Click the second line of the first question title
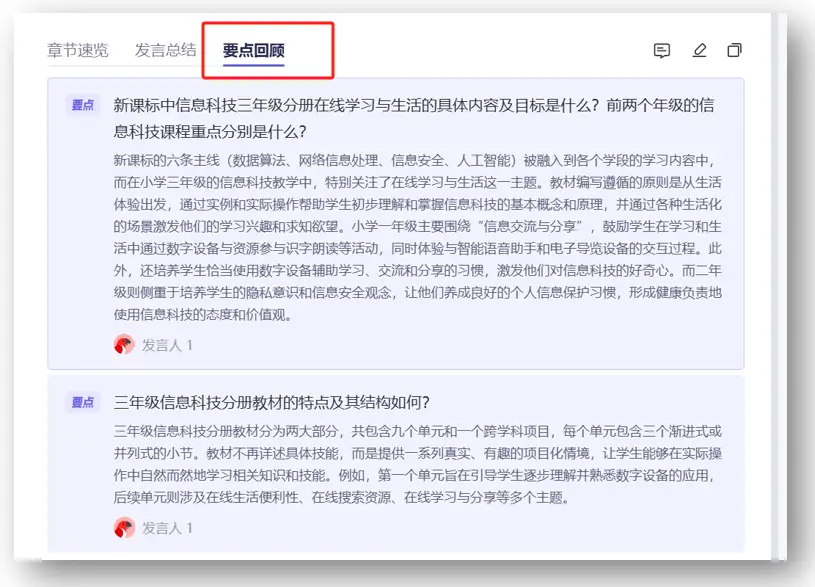This screenshot has width=815, height=587. (210, 131)
